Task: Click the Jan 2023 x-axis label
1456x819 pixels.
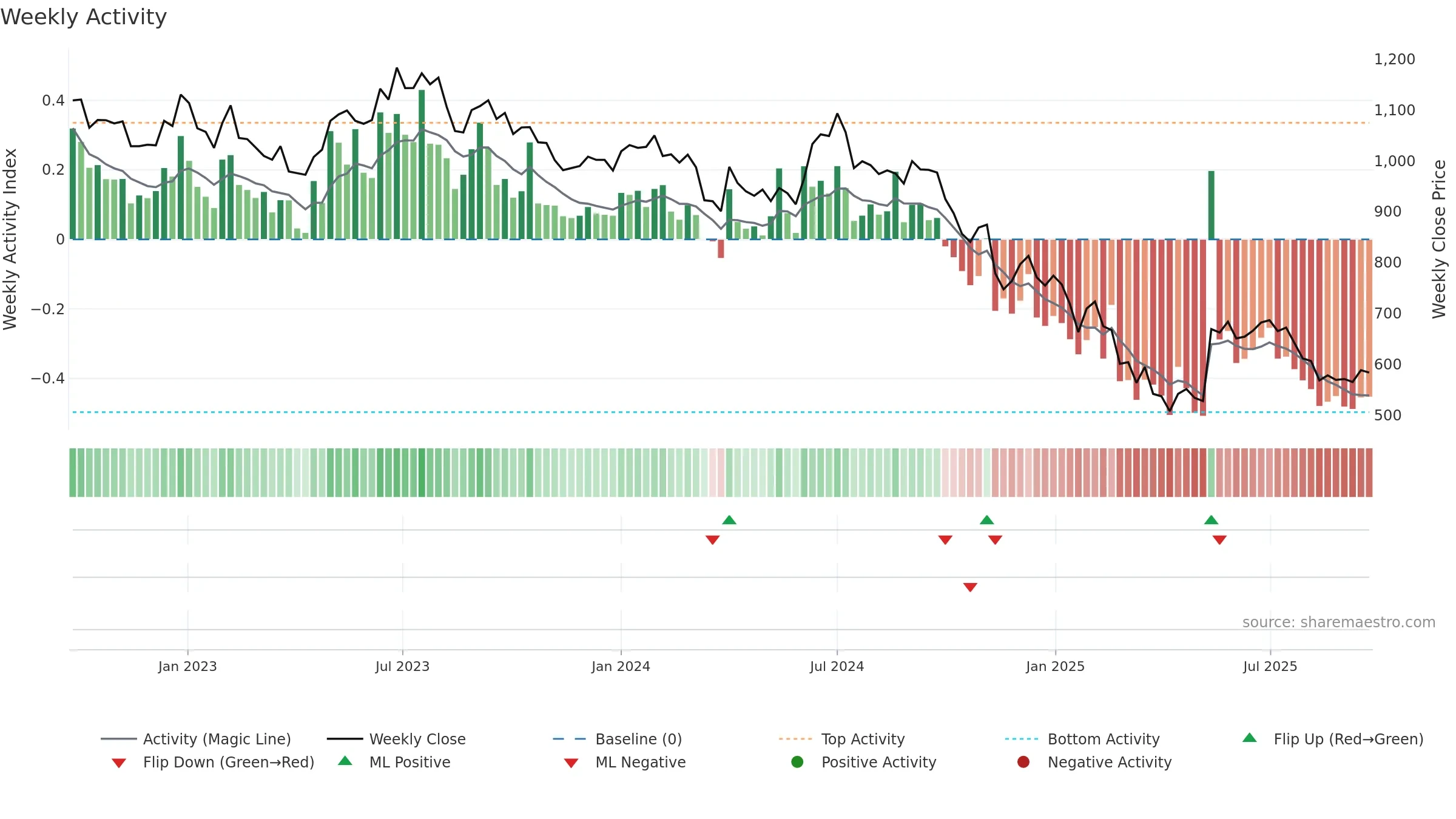Action: point(187,667)
